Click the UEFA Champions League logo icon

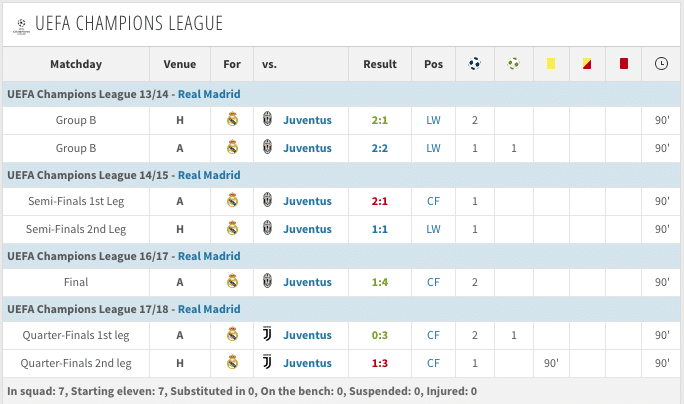17,24
